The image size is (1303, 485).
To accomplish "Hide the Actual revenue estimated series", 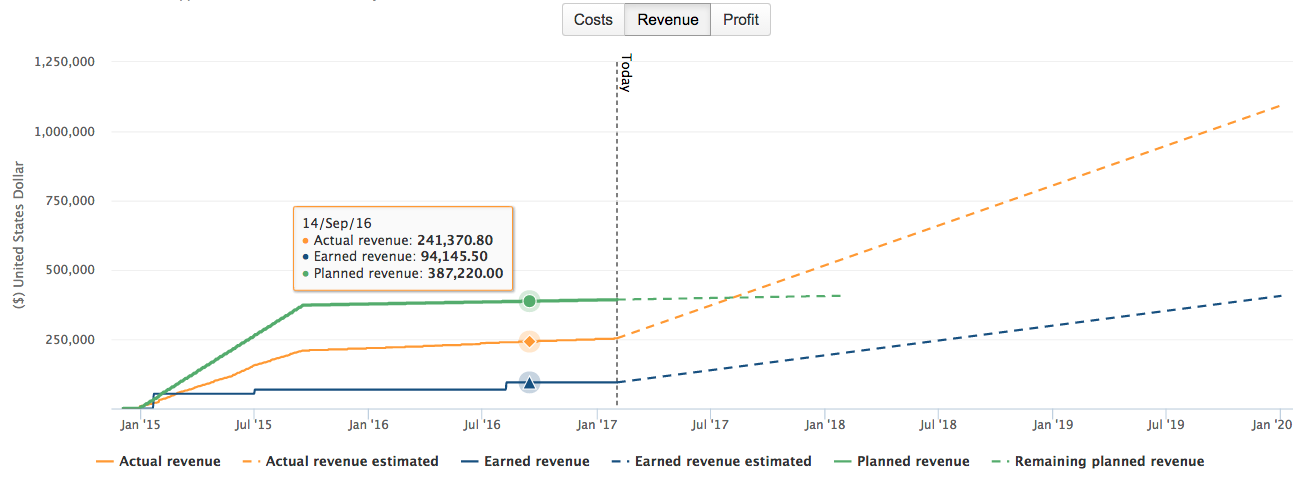I will click(x=350, y=462).
